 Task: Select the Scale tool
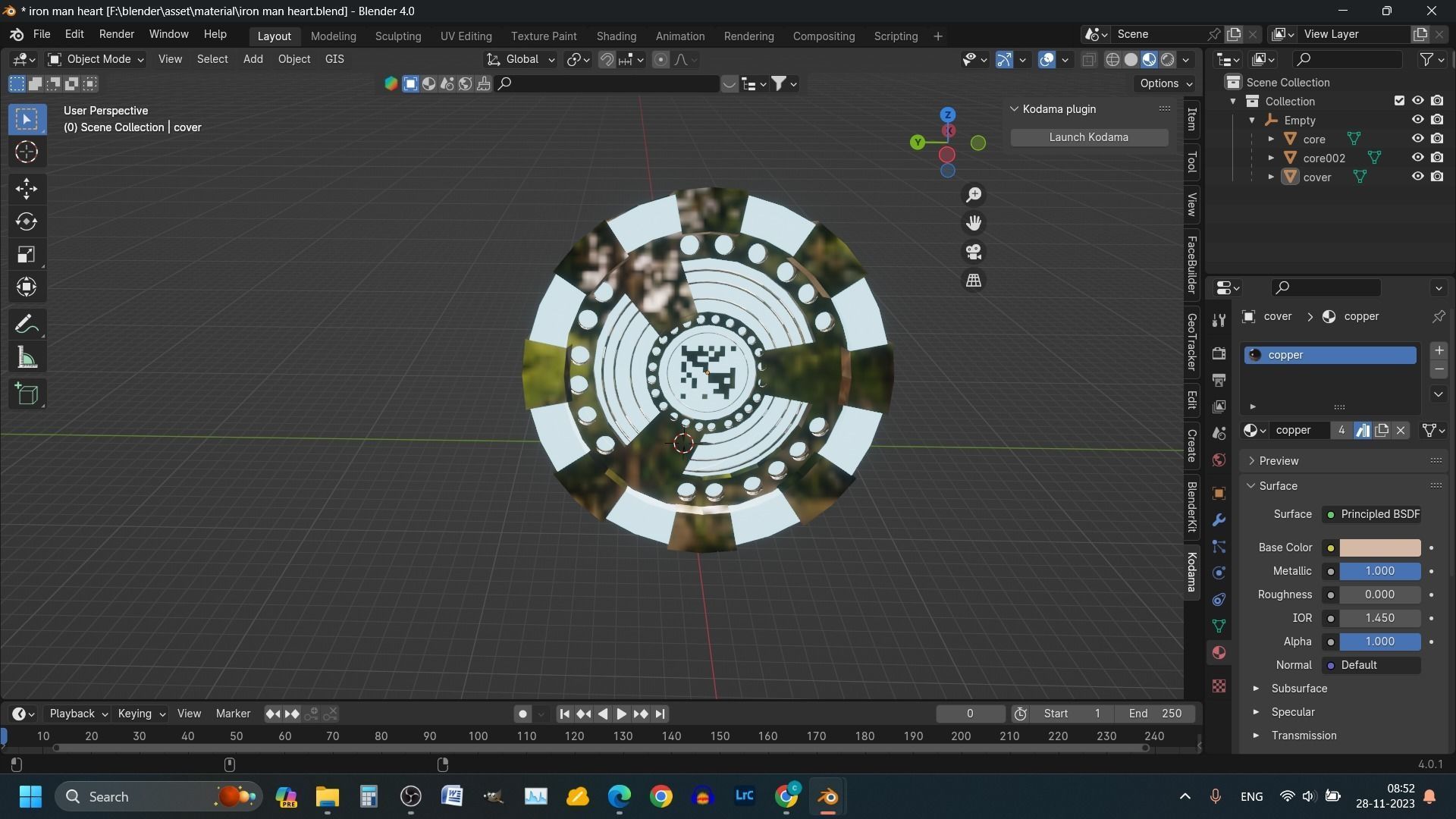click(x=27, y=254)
